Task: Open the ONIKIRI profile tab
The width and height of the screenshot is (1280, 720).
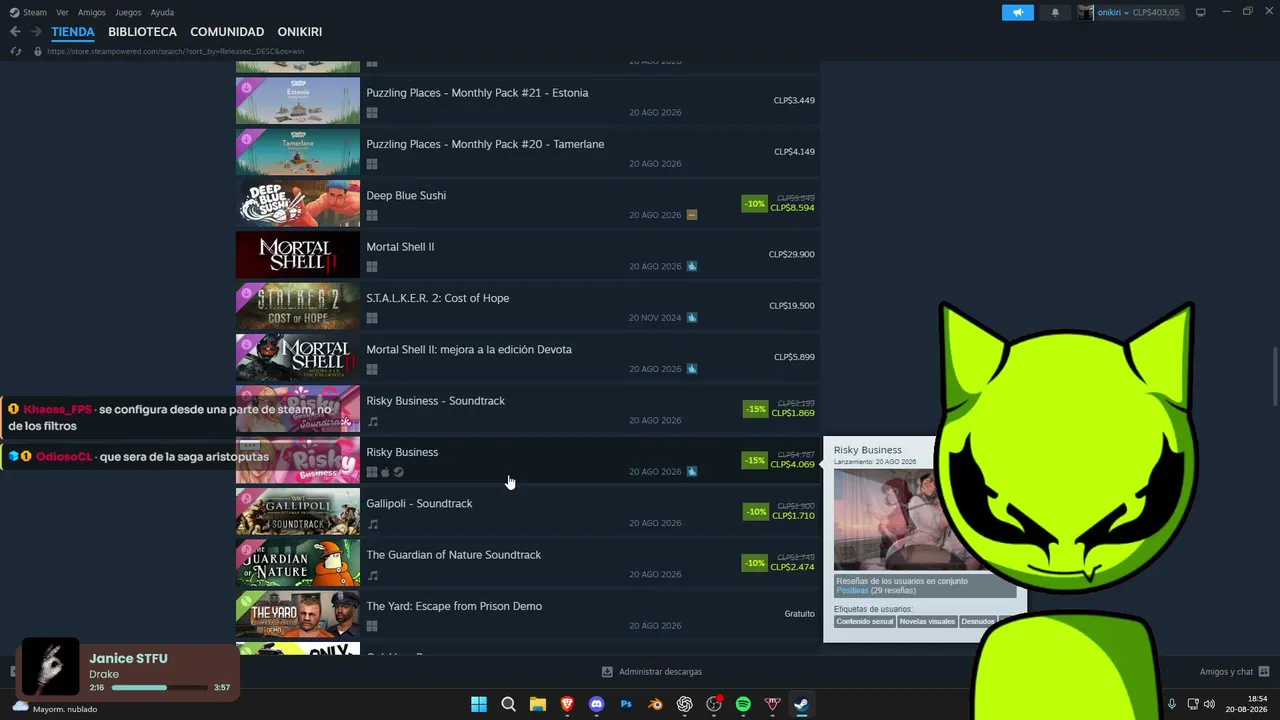Action: coord(300,32)
